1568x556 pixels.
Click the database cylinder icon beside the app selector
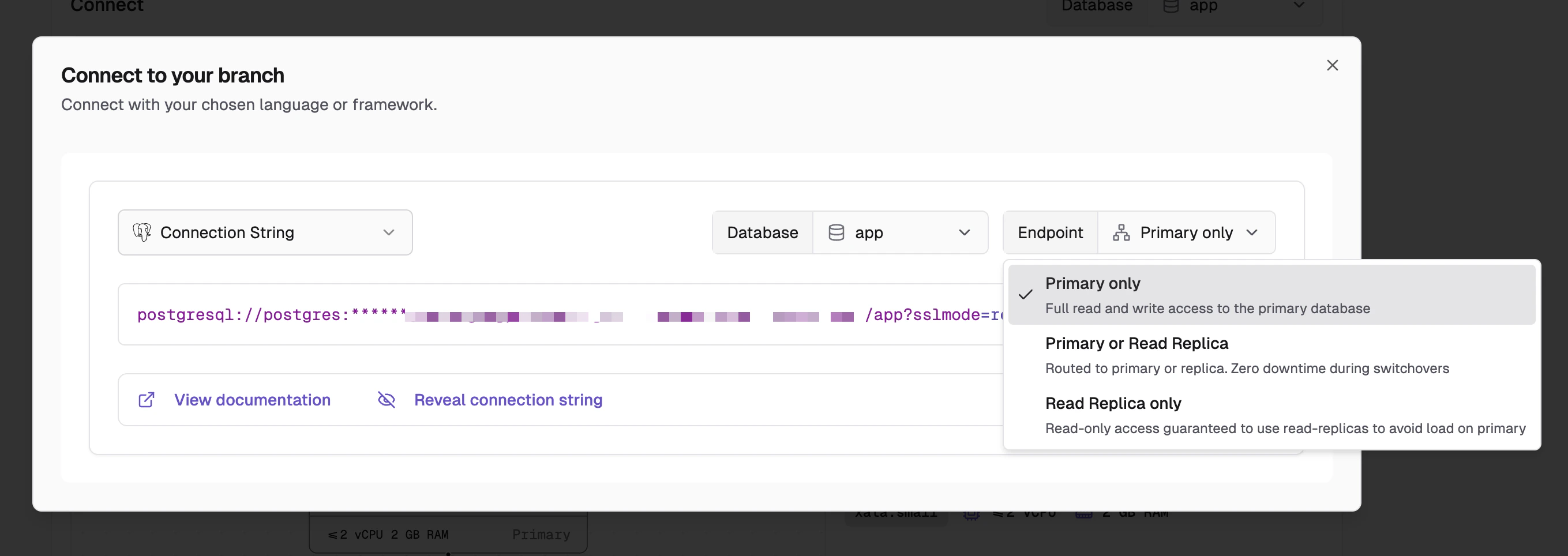pos(836,232)
